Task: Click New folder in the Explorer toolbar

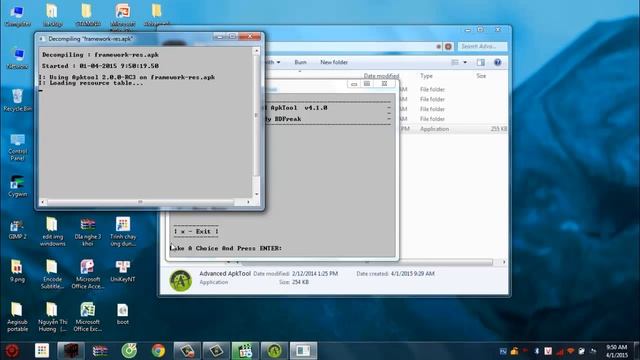Action: coord(334,62)
